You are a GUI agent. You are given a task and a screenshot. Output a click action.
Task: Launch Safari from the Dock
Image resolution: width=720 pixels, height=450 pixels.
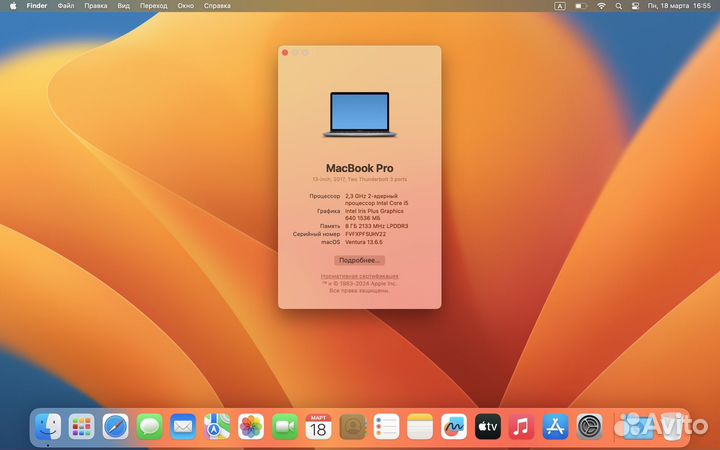pos(116,427)
